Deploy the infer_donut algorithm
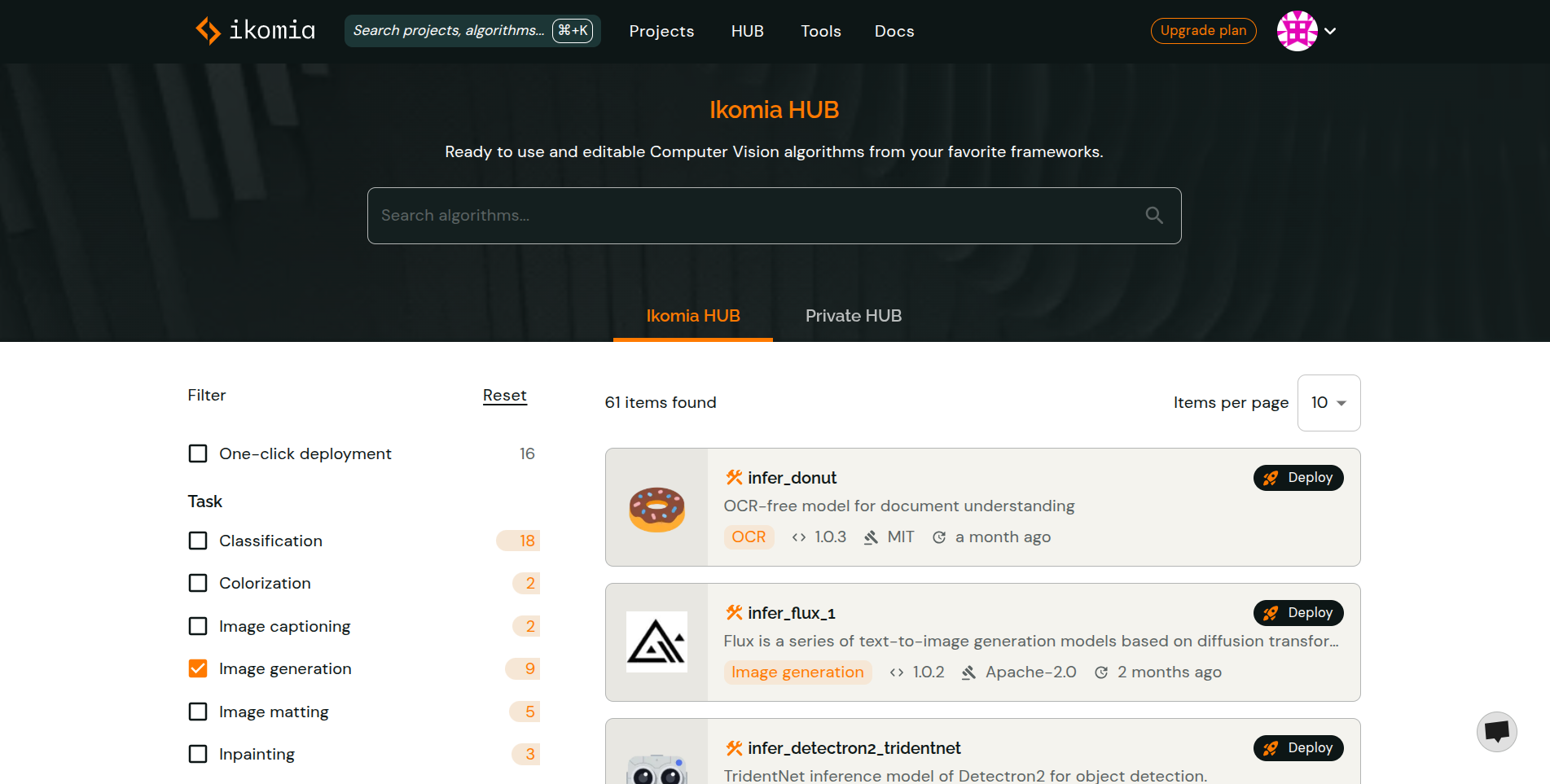1550x784 pixels. 1298,478
